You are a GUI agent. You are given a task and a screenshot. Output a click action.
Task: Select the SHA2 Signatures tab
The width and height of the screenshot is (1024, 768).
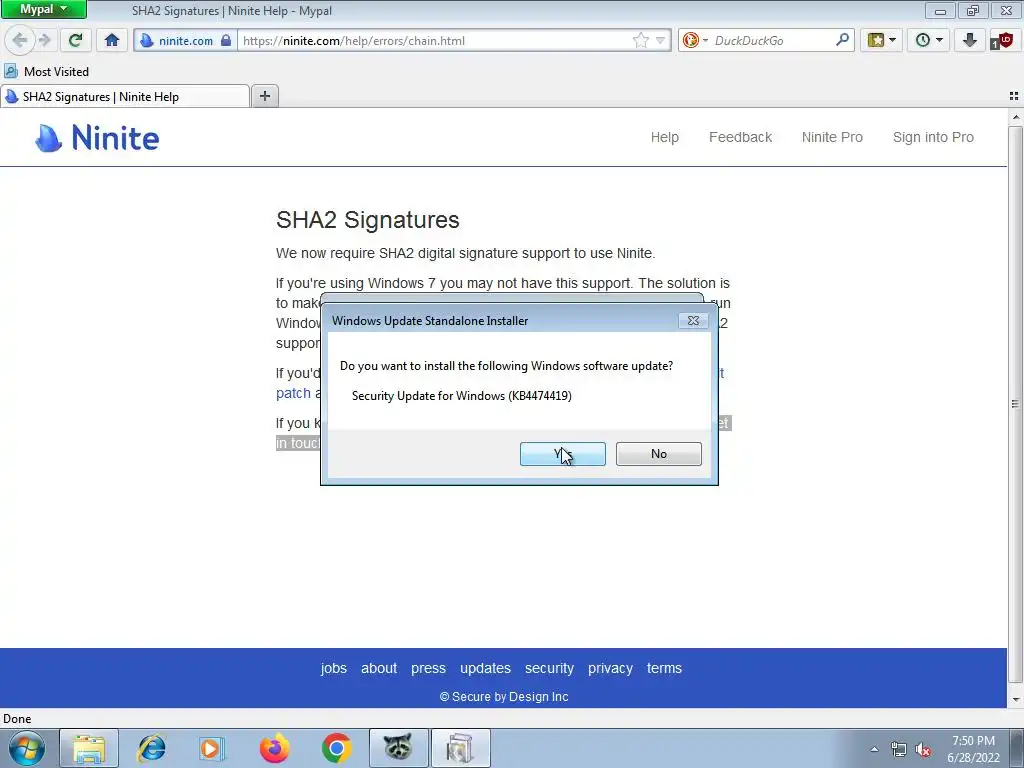click(x=125, y=97)
